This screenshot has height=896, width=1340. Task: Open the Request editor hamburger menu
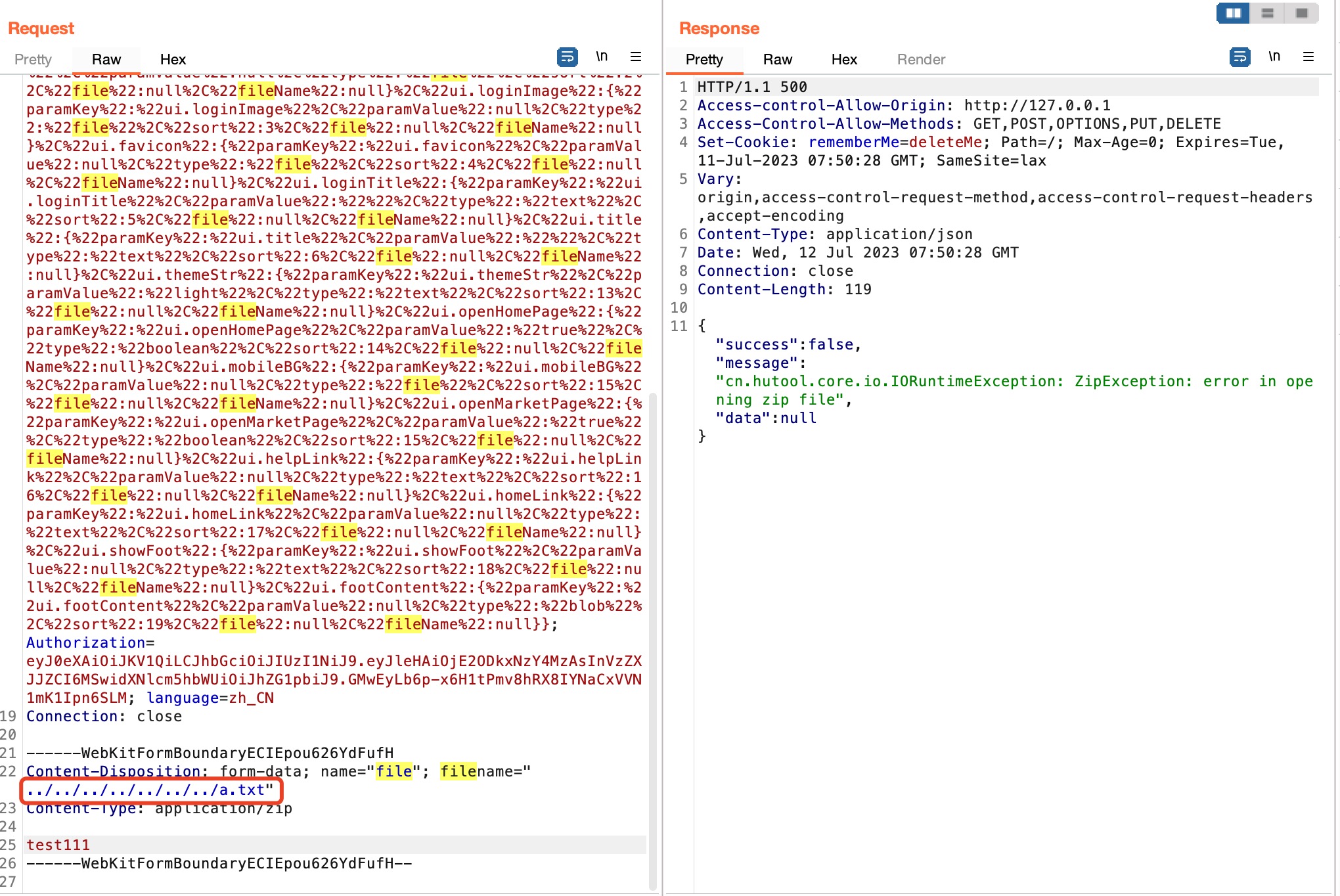[x=635, y=56]
